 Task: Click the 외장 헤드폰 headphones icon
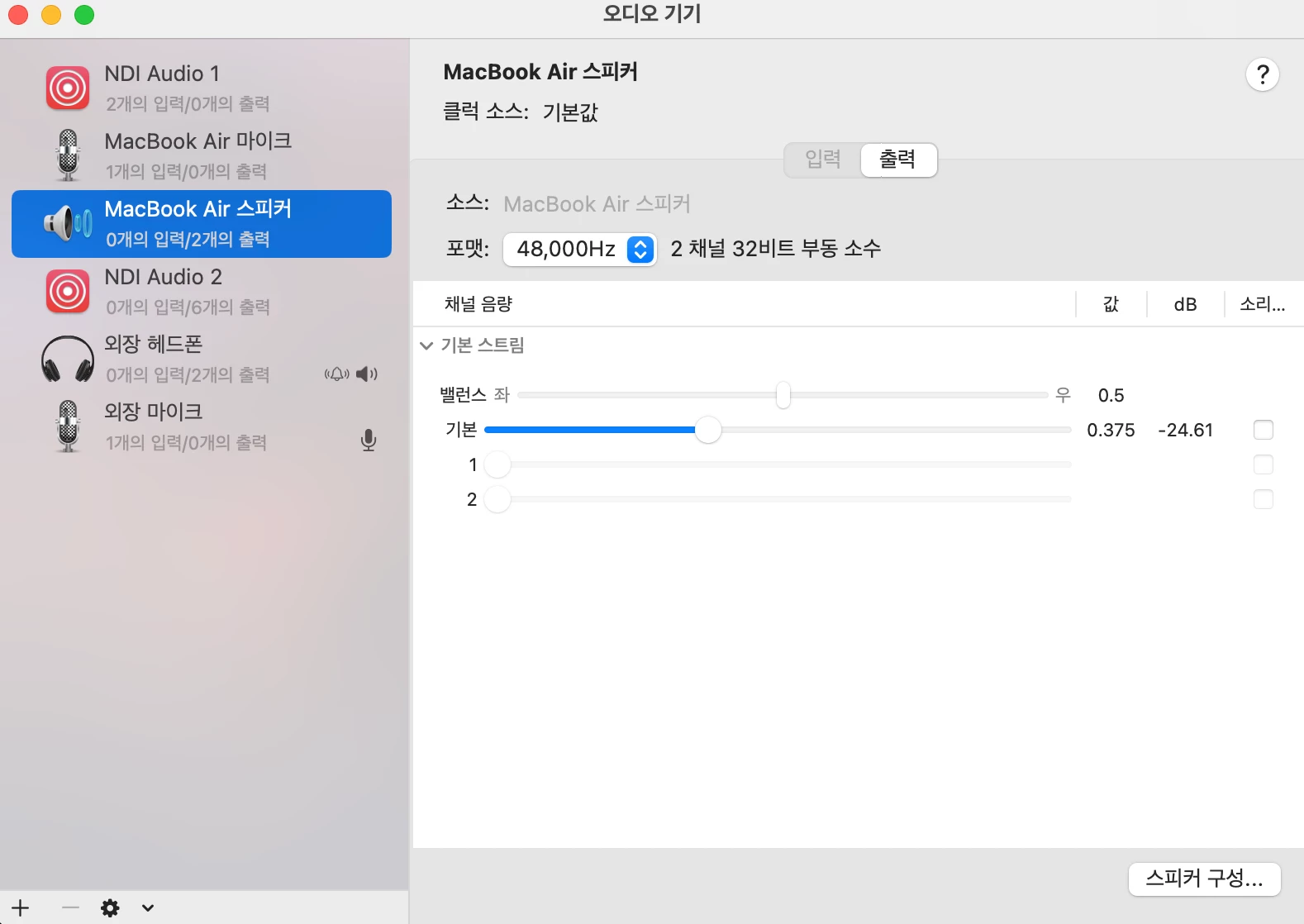pyautogui.click(x=68, y=359)
